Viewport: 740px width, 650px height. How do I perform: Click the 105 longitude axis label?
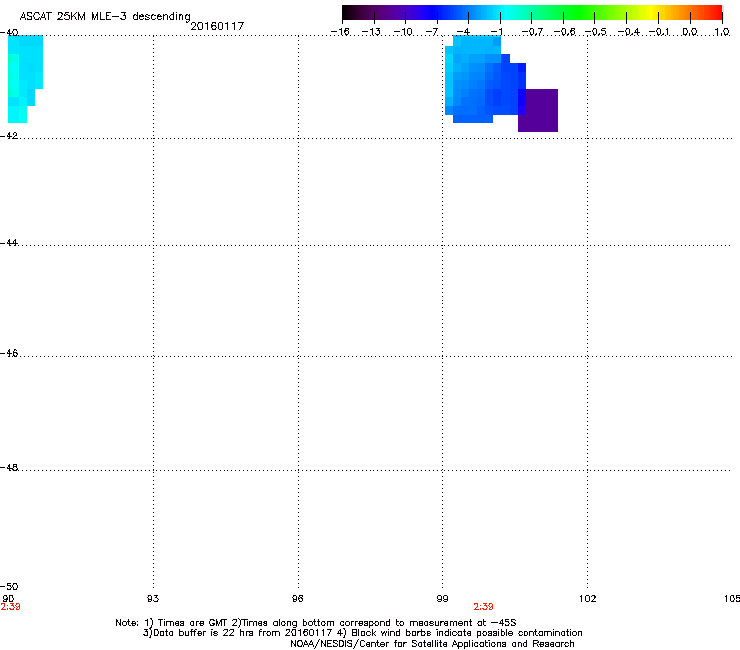pos(732,599)
